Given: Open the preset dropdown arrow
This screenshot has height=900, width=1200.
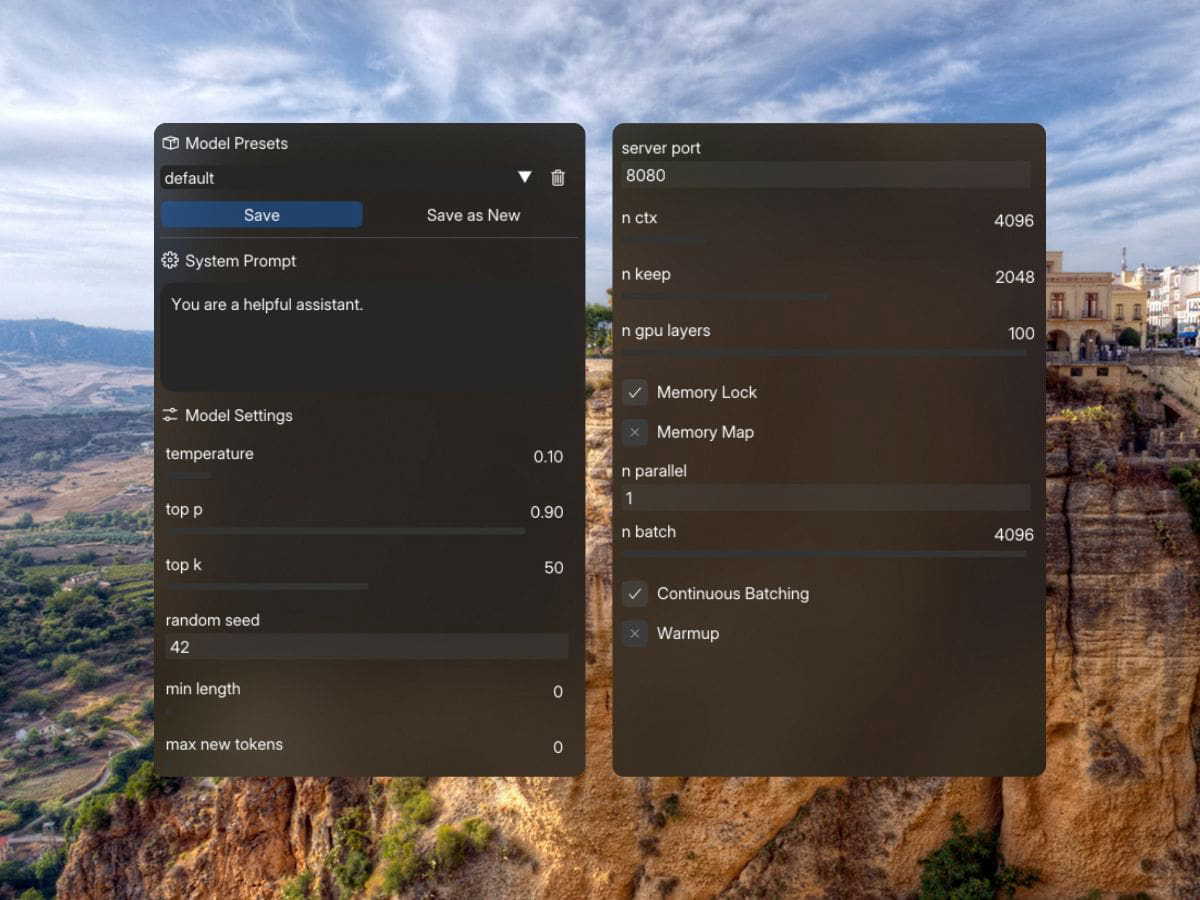Looking at the screenshot, I should click(525, 177).
